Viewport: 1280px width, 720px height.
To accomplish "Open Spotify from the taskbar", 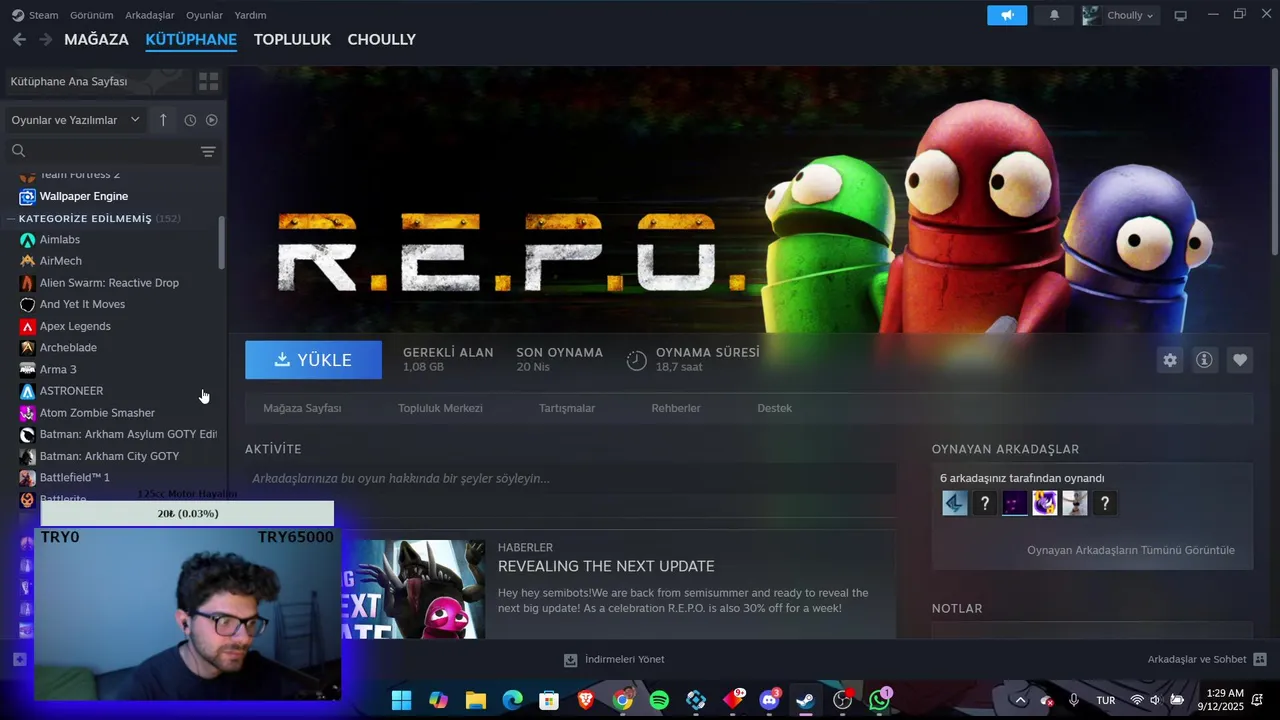I will [659, 700].
